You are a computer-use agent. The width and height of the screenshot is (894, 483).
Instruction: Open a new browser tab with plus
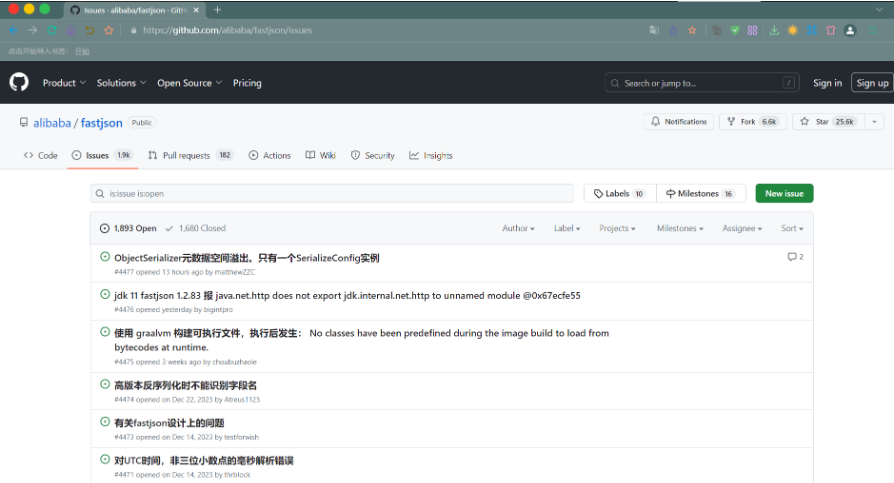click(217, 10)
